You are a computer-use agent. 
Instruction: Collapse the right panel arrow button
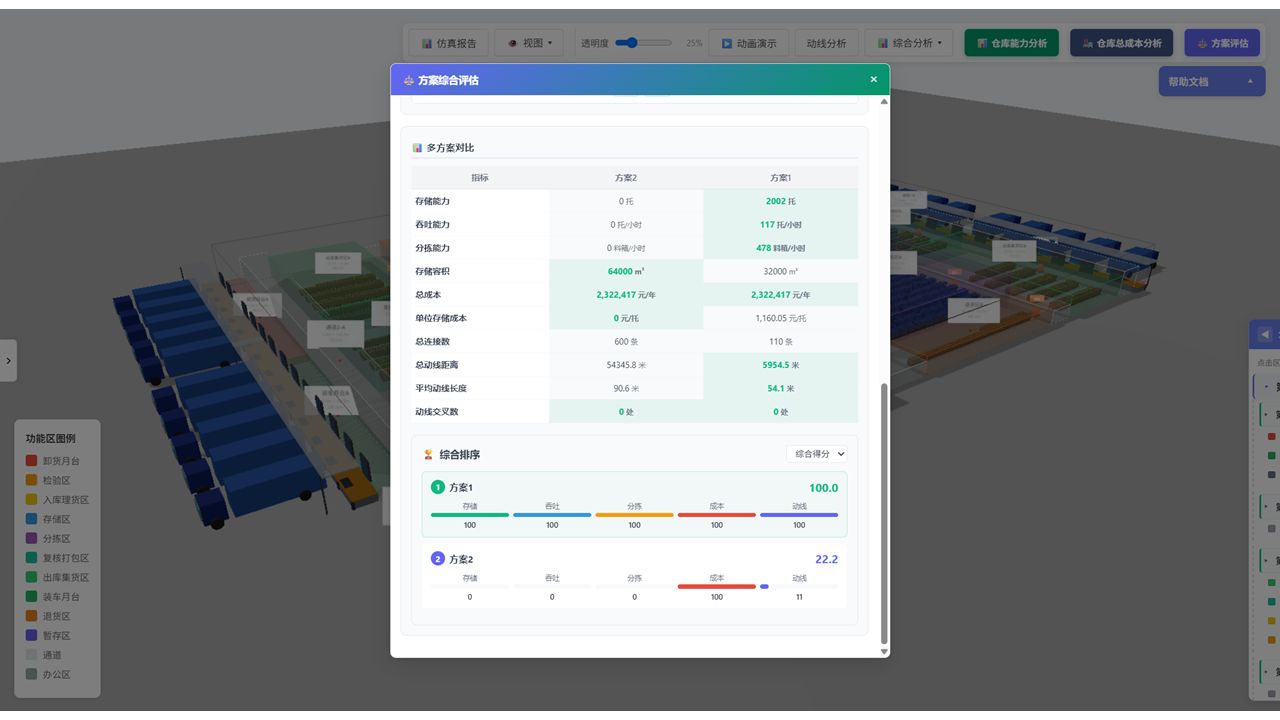pos(1264,334)
